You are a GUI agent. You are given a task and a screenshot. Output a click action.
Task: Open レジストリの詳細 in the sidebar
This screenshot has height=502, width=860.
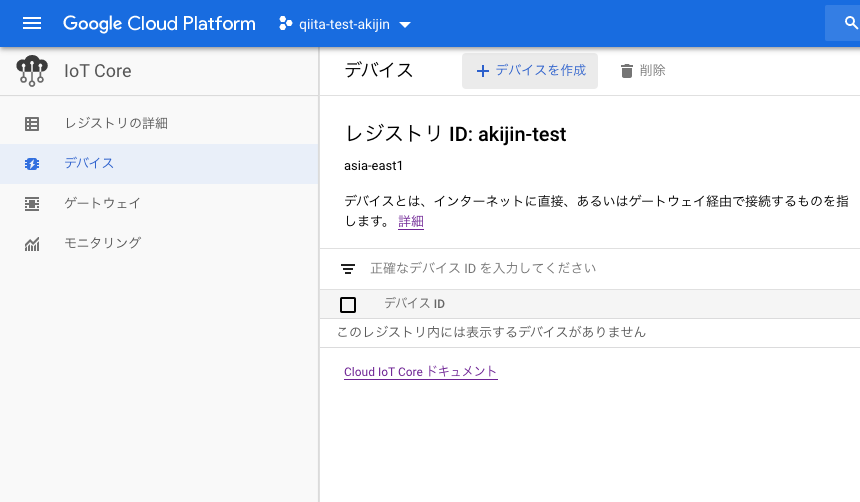pyautogui.click(x=159, y=123)
